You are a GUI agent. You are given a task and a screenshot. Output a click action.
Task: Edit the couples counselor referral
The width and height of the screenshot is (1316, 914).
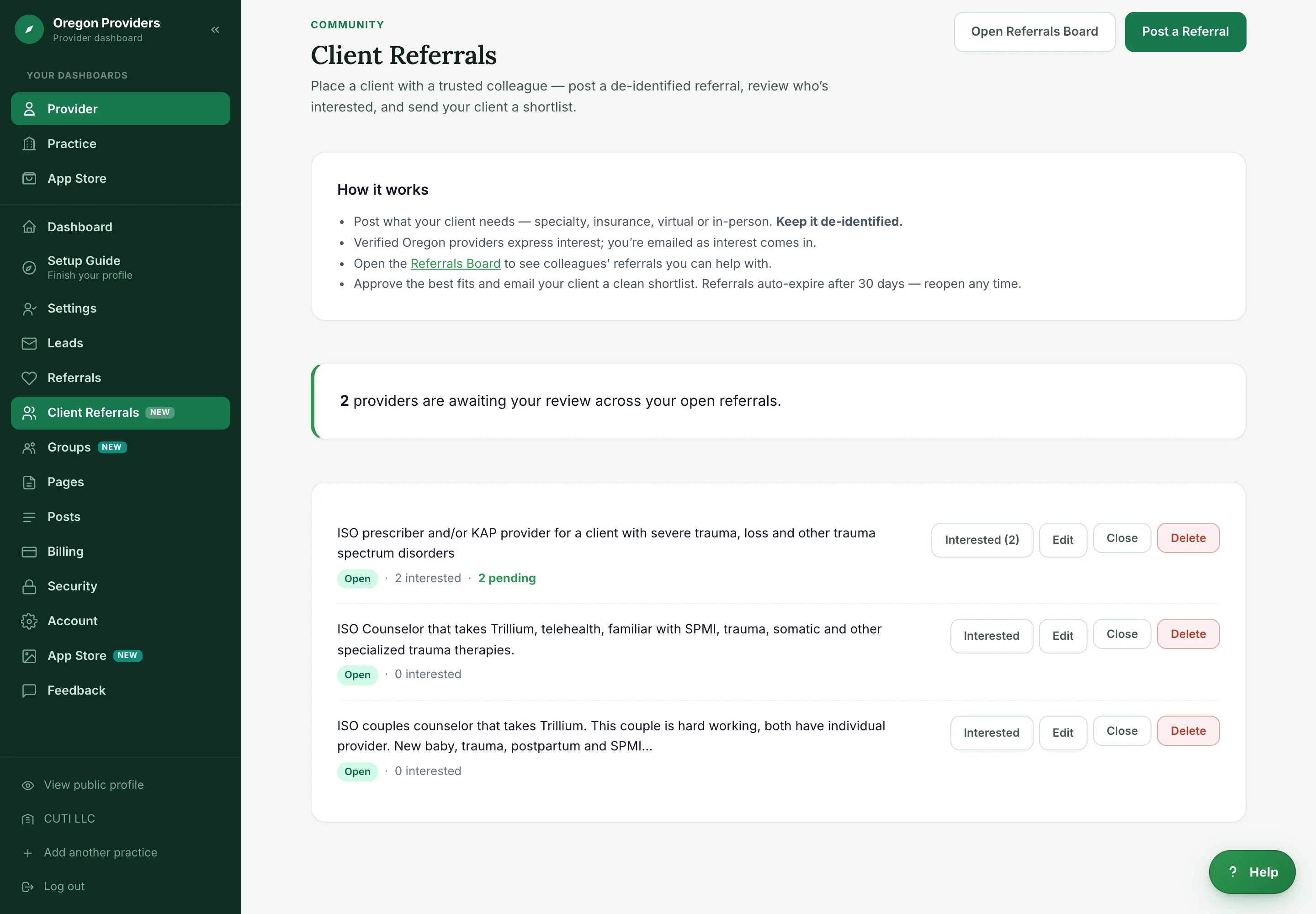(x=1062, y=733)
